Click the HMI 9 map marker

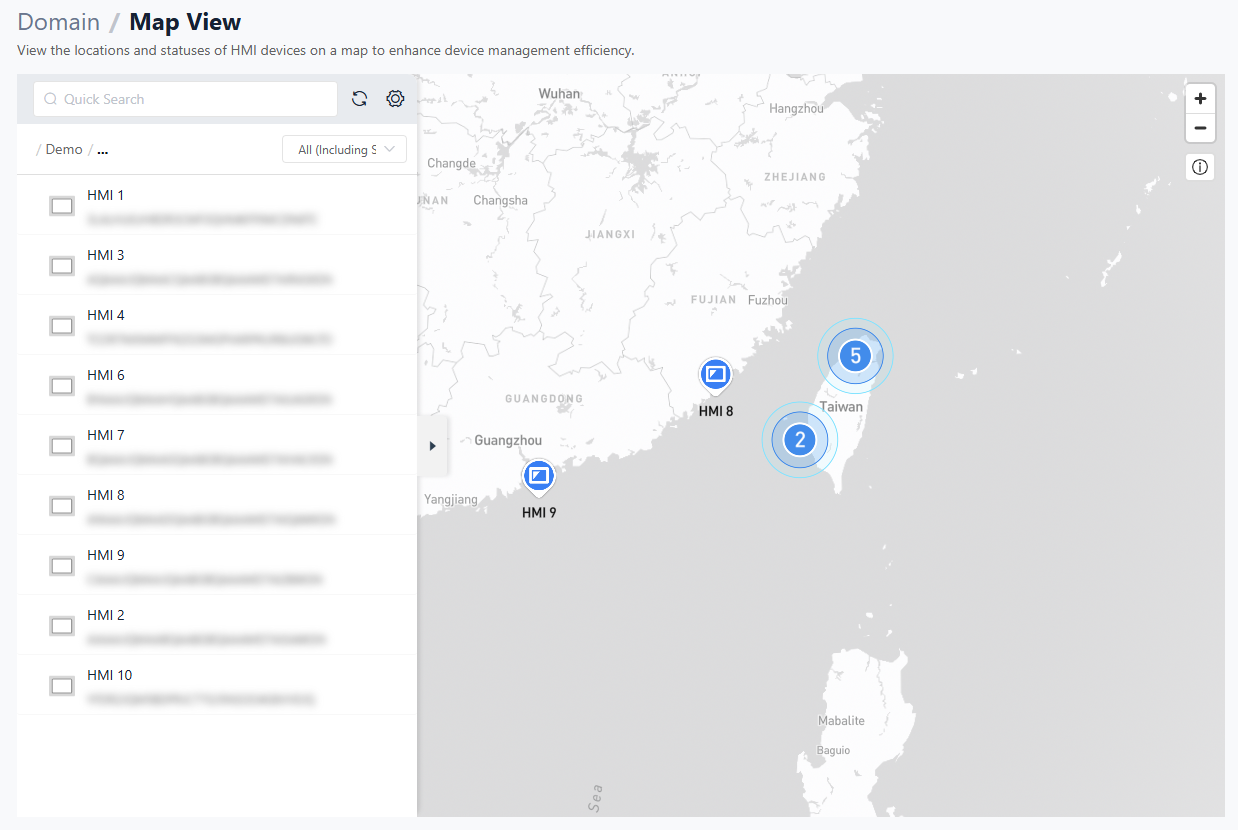[538, 476]
